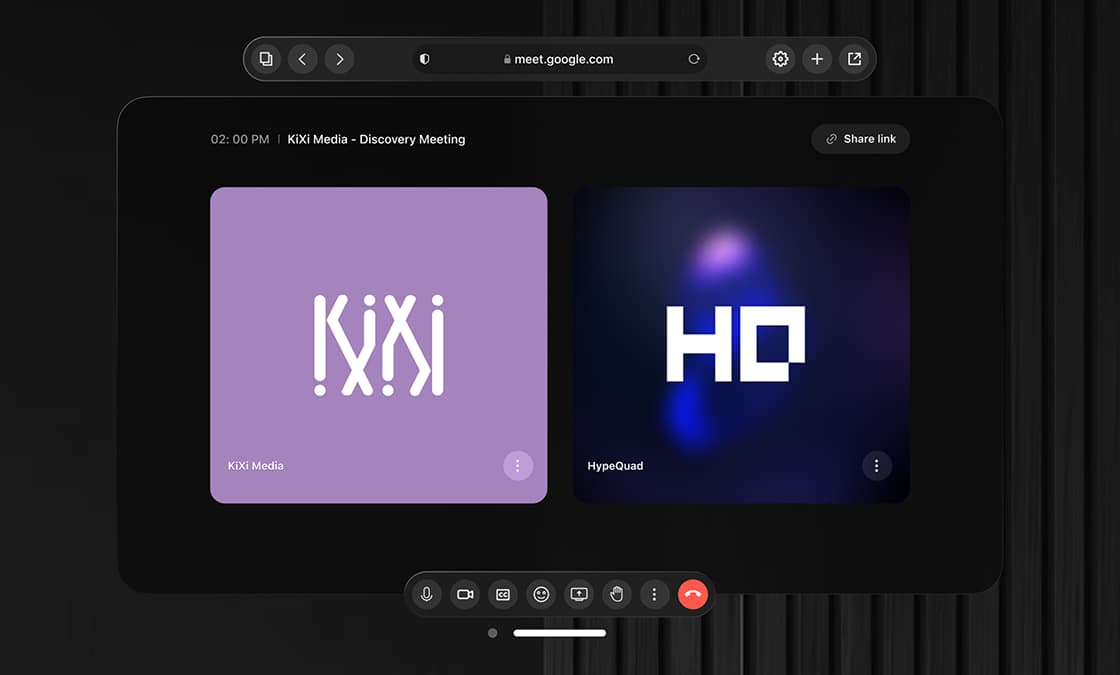Raise your hand in the meeting
This screenshot has height=675, width=1120.
tap(617, 594)
